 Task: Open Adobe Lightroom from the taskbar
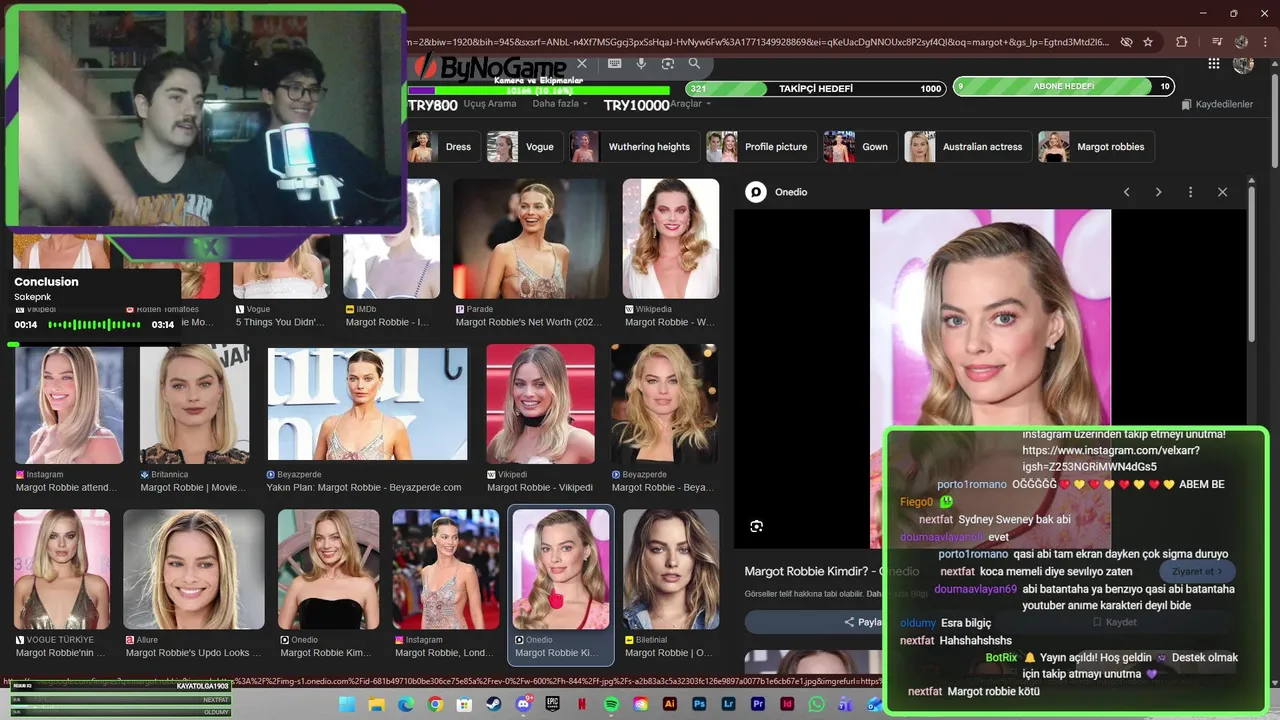click(x=728, y=705)
